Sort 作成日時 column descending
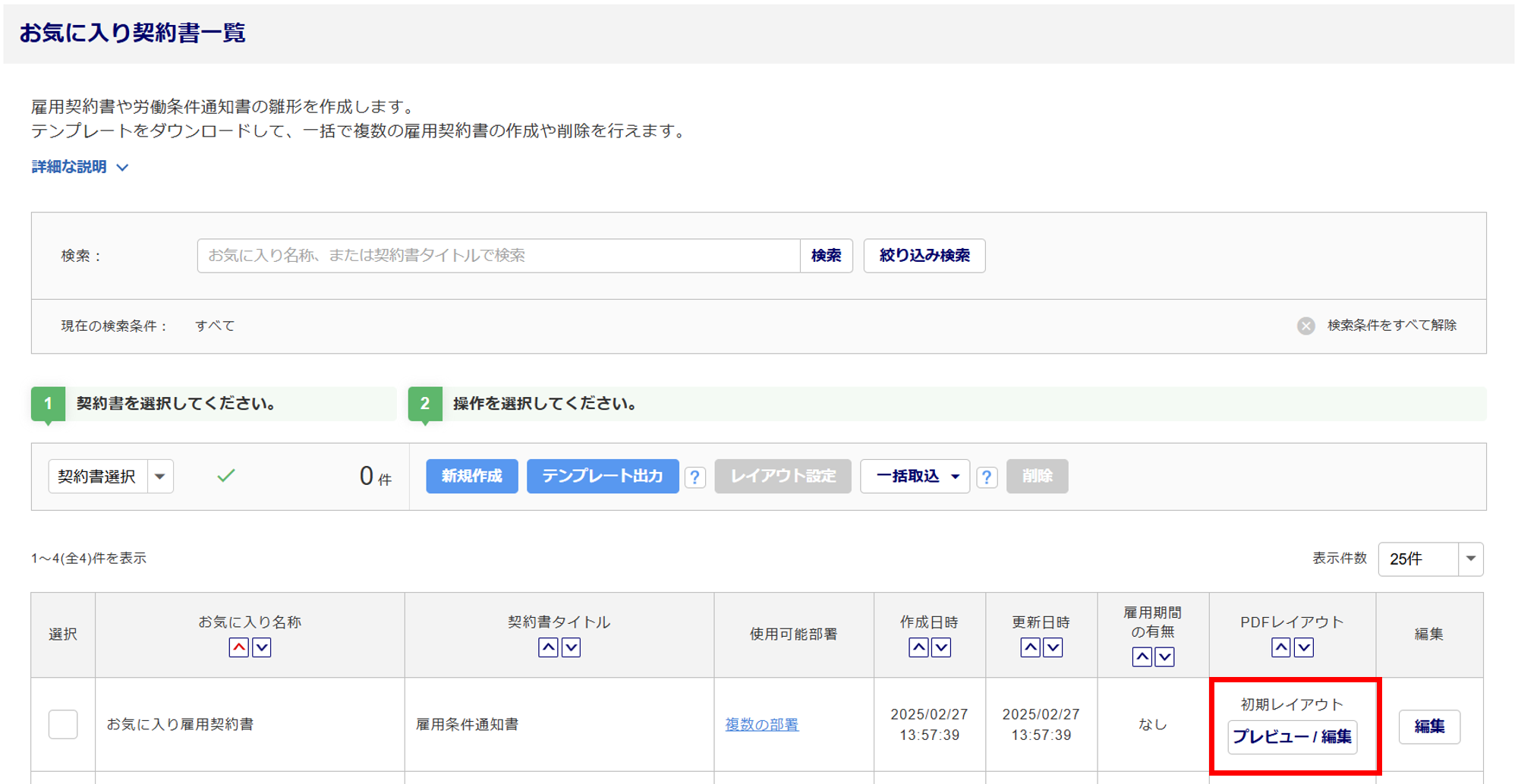Screen dimensions: 1518x784 [x=941, y=647]
